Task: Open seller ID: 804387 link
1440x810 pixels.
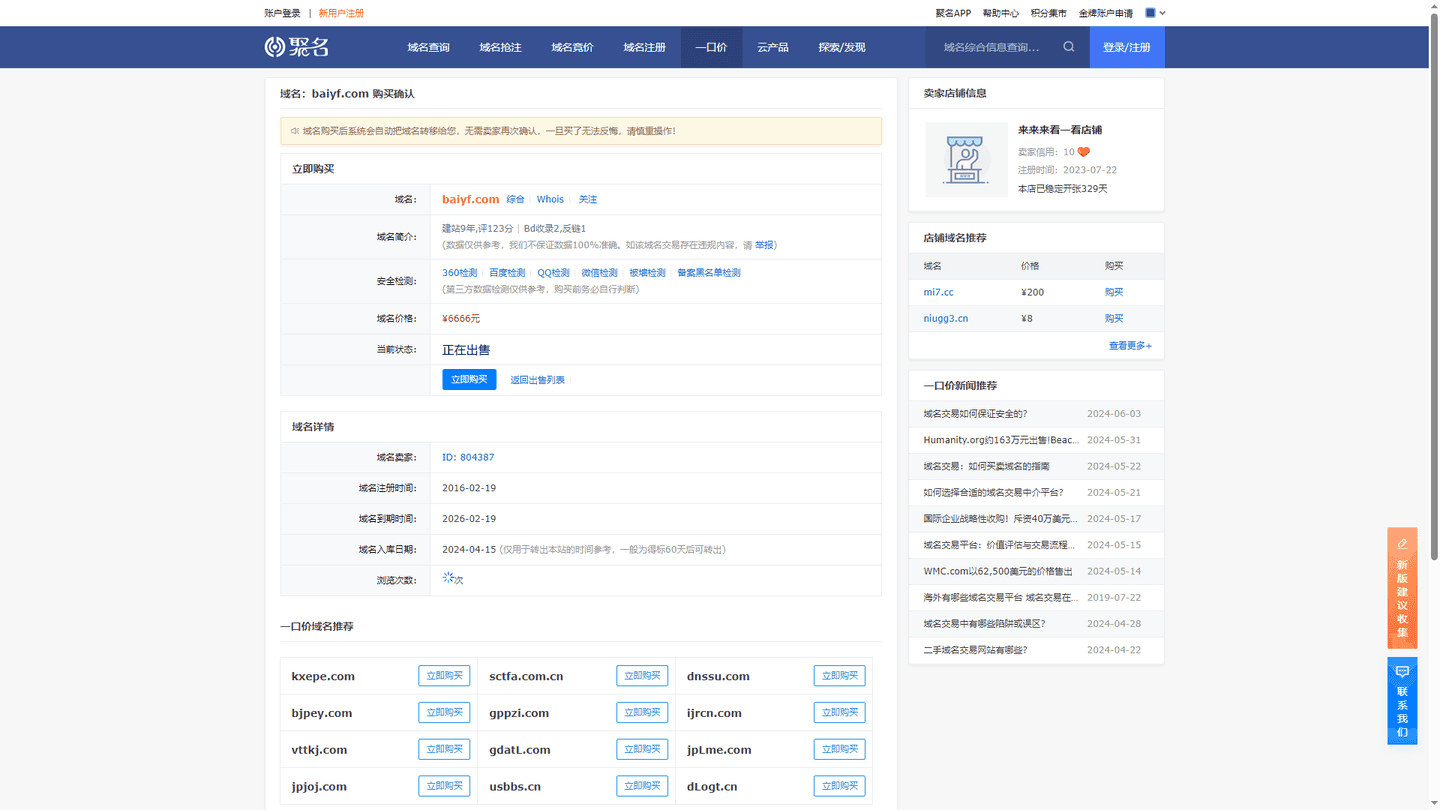Action: 468,457
